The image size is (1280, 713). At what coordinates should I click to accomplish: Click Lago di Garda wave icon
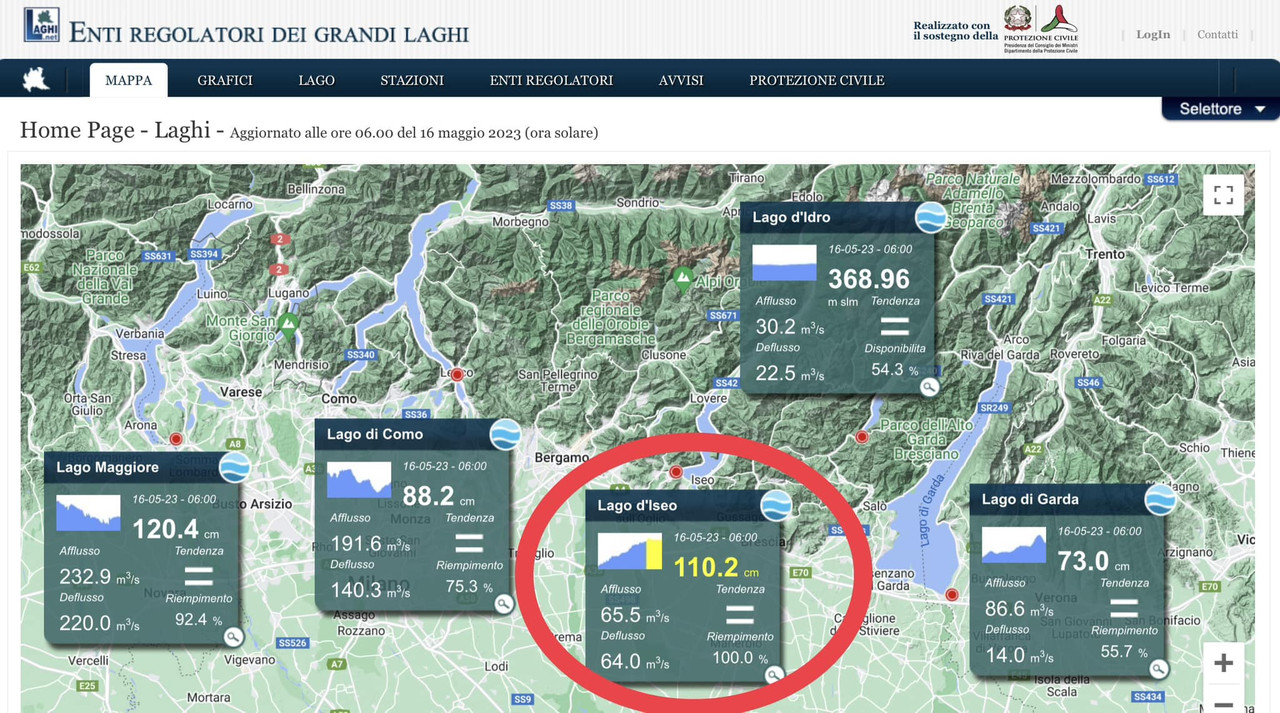click(1161, 500)
